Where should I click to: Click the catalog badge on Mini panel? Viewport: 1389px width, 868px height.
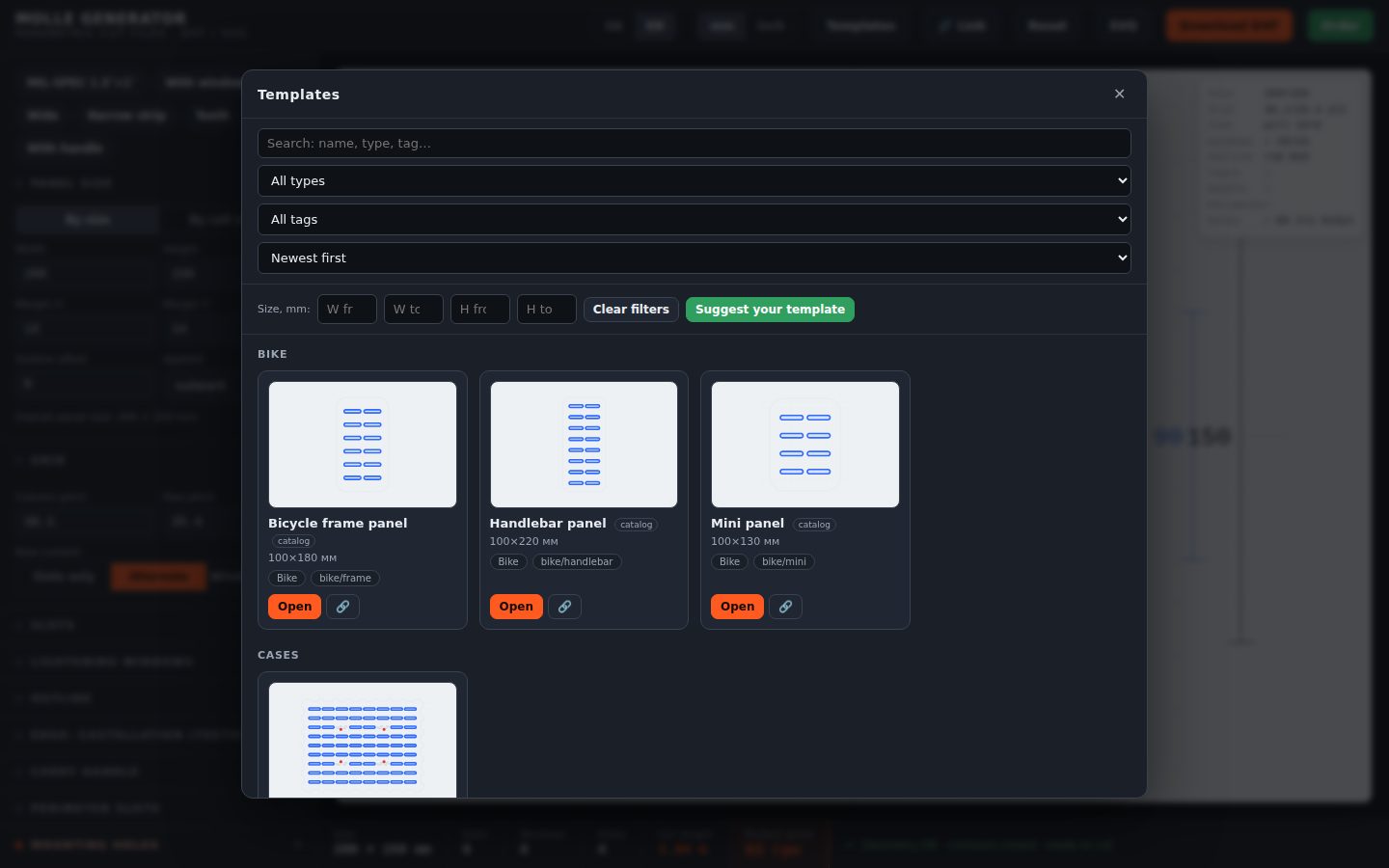pos(814,525)
